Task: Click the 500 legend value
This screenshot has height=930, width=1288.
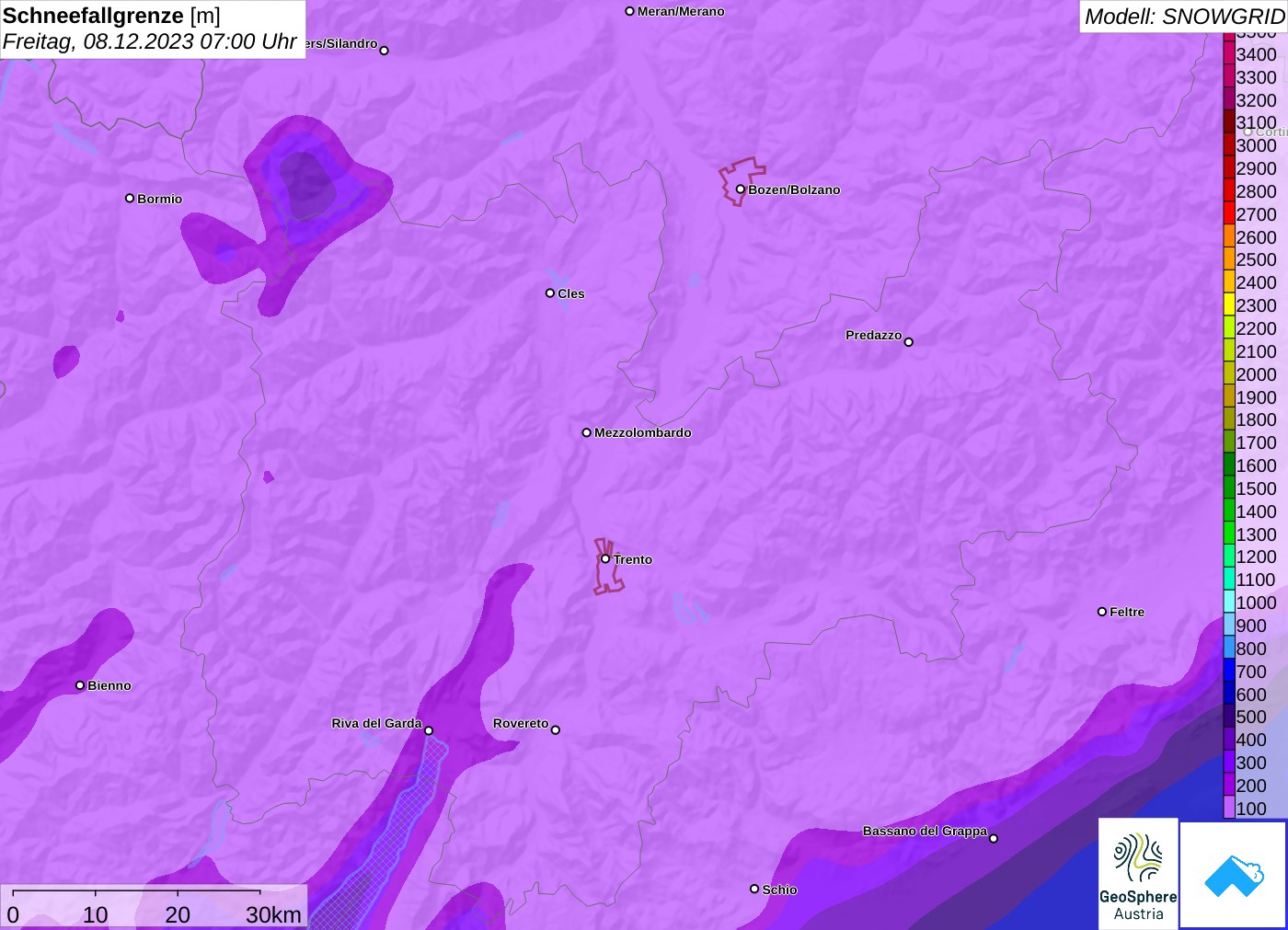Action: point(1251,717)
